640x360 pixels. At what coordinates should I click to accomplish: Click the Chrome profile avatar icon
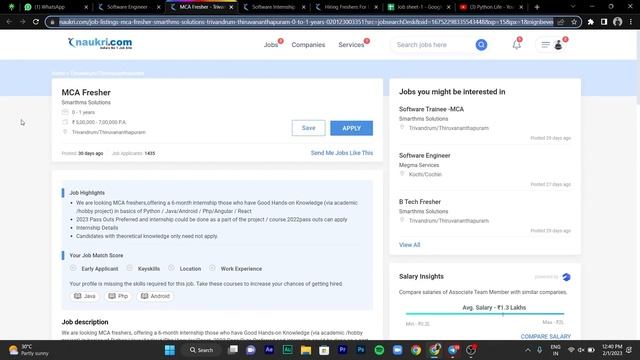click(x=618, y=22)
